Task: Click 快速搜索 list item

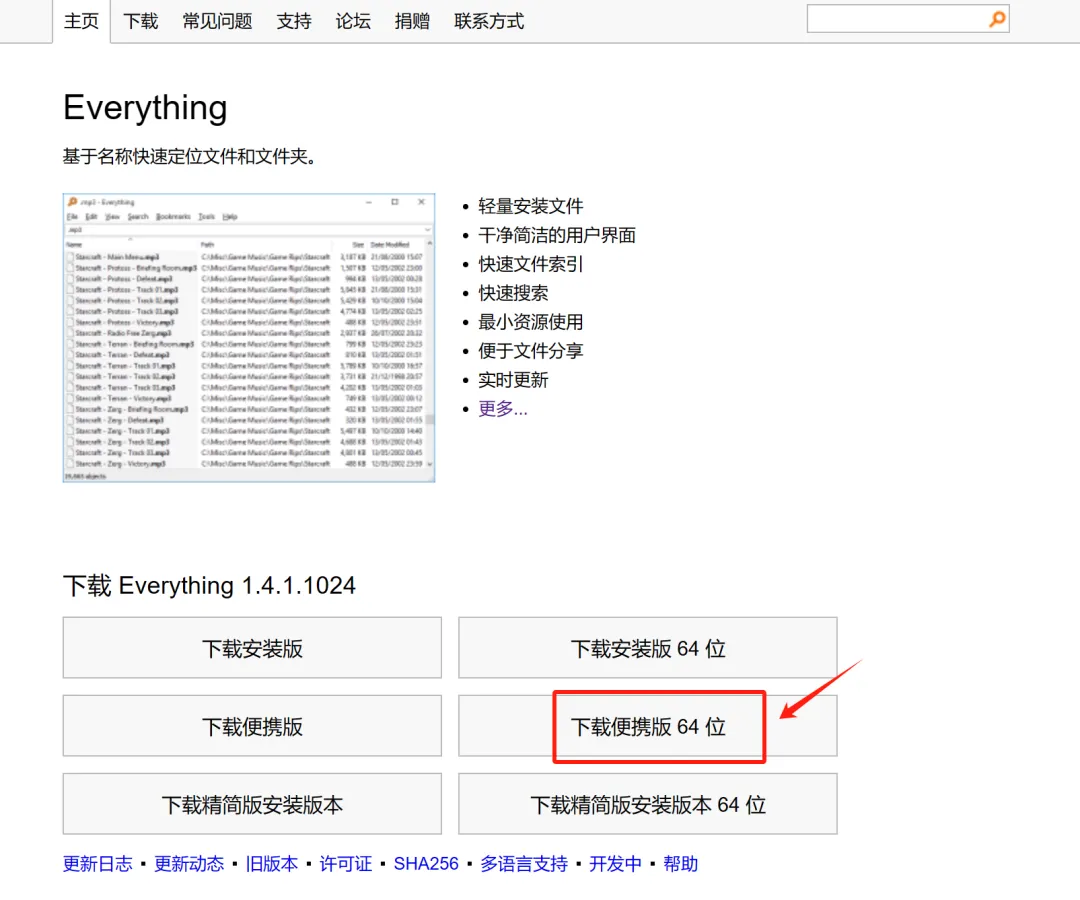Action: pyautogui.click(x=513, y=293)
